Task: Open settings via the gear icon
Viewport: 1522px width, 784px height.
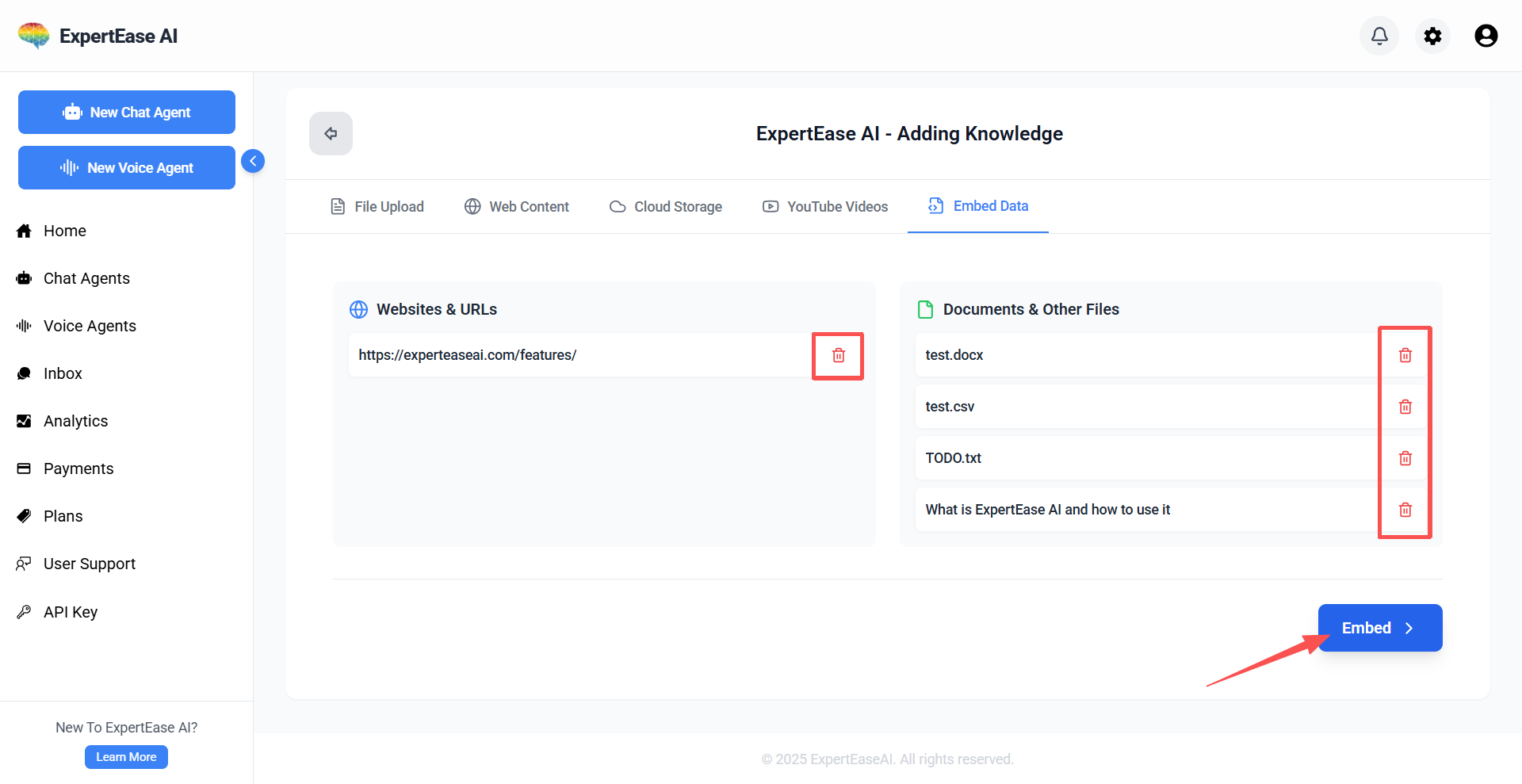Action: click(1432, 36)
